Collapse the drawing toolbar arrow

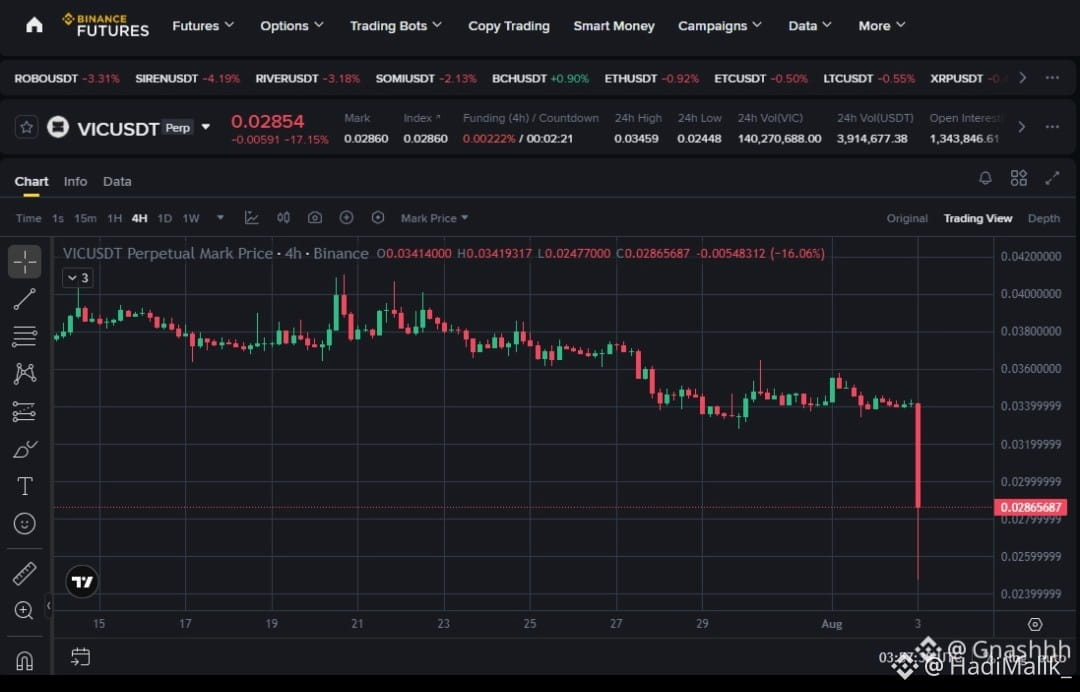(x=48, y=606)
